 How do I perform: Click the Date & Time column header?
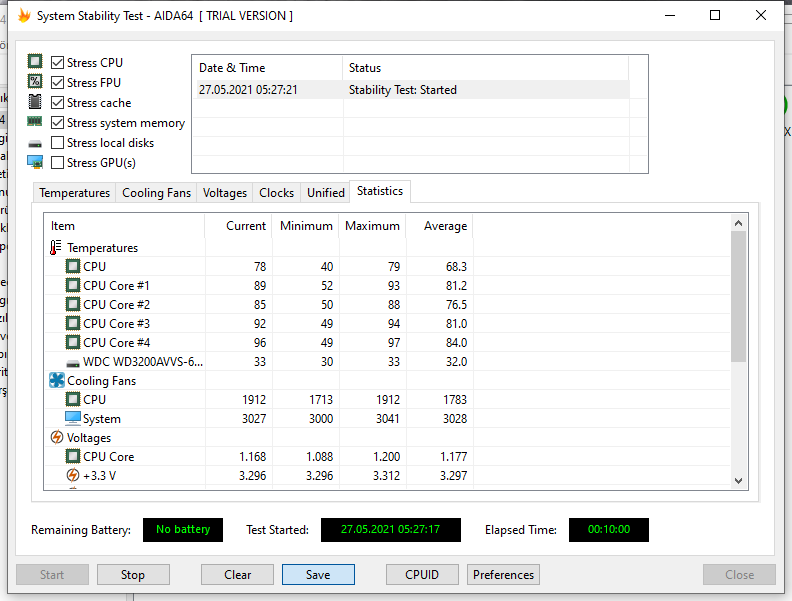267,68
